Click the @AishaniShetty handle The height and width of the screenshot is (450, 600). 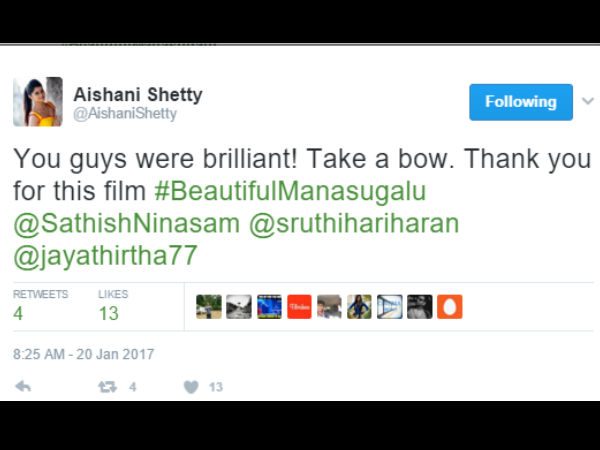125,114
